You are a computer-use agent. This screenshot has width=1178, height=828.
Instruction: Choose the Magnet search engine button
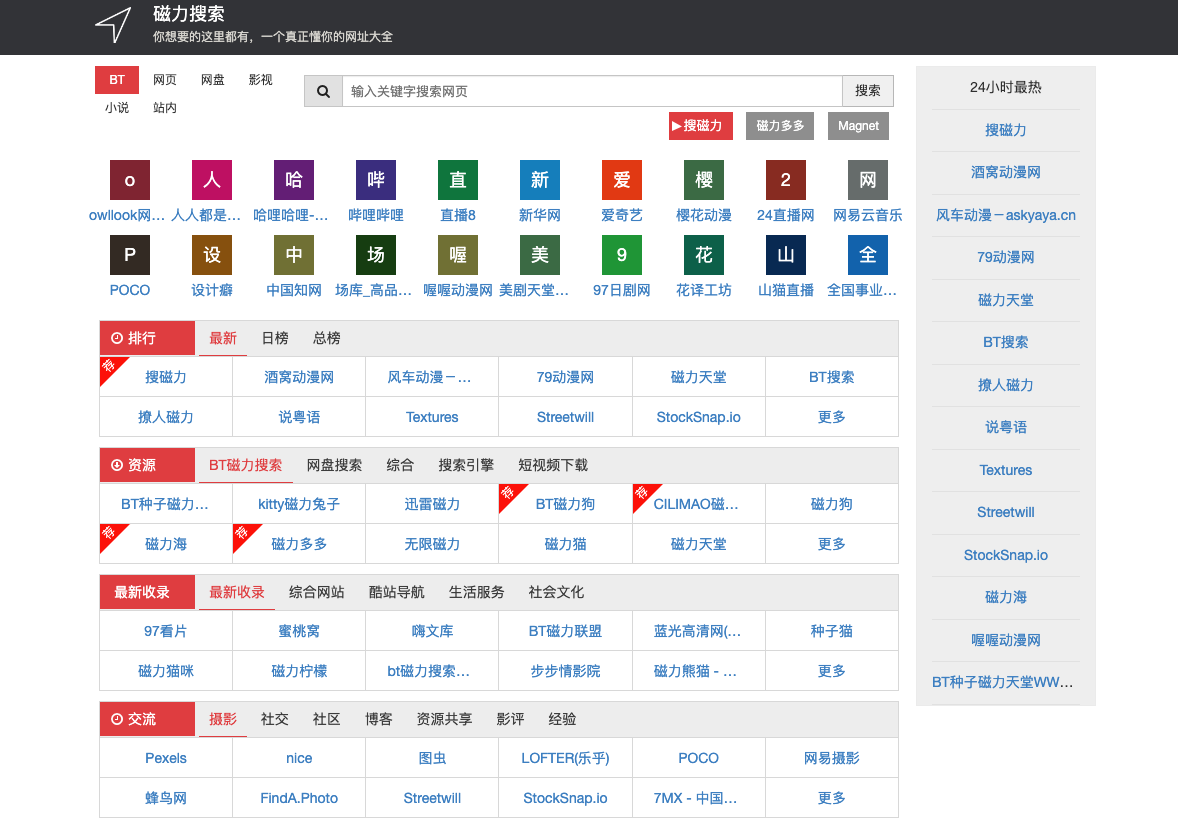click(x=858, y=125)
